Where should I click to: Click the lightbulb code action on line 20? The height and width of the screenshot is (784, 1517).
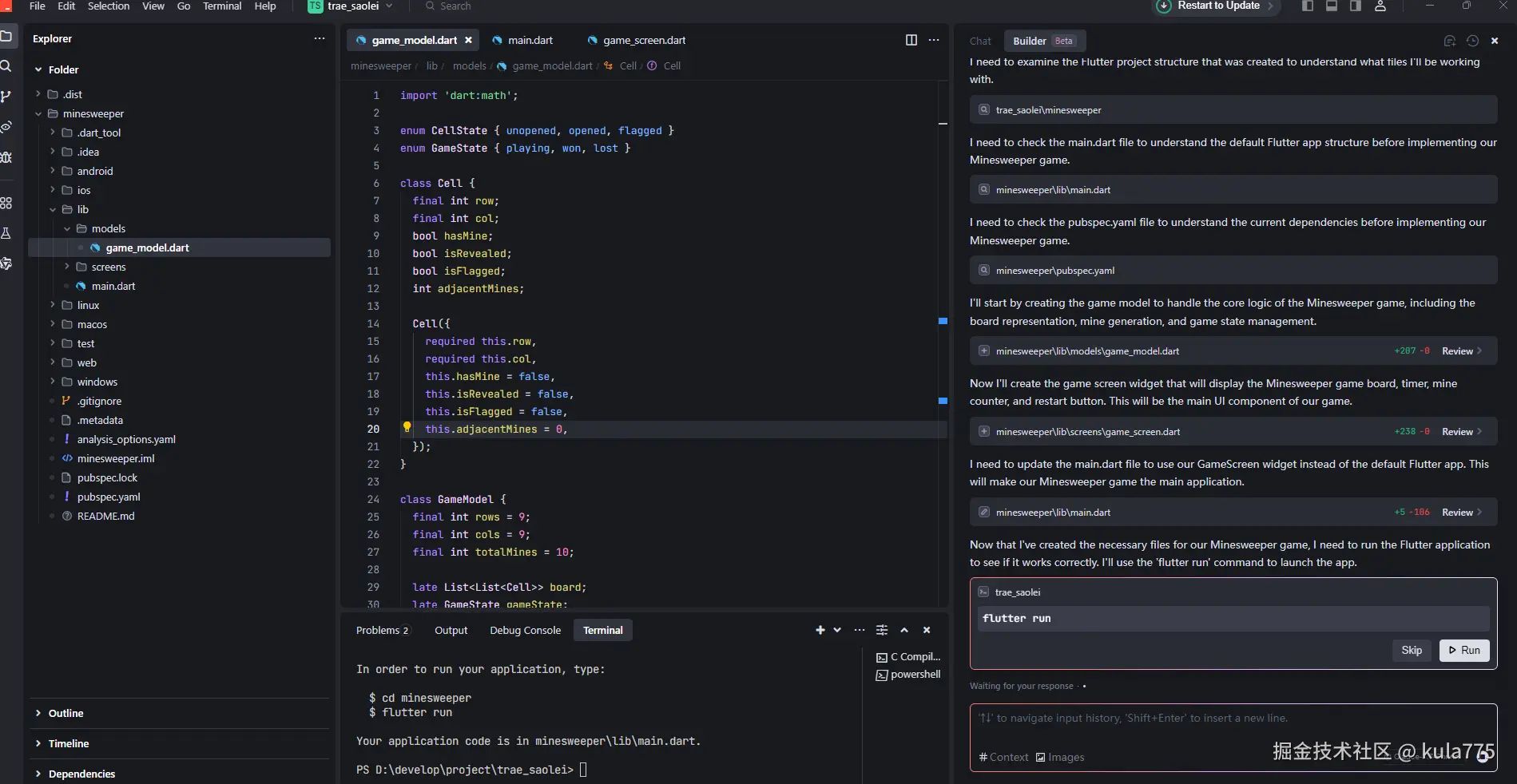pyautogui.click(x=407, y=427)
